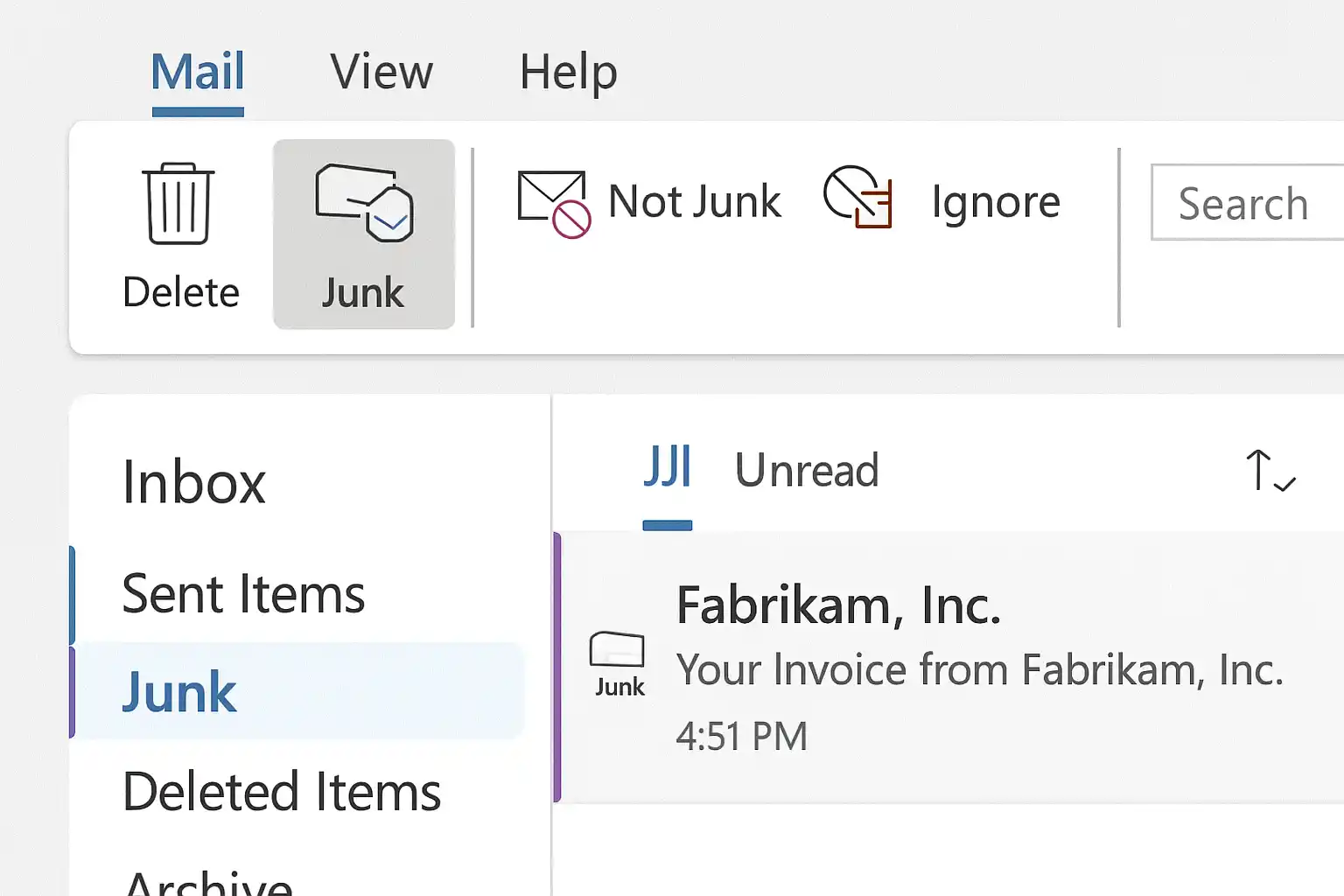Click the Delete trash icon
The image size is (1344, 896).
(179, 203)
